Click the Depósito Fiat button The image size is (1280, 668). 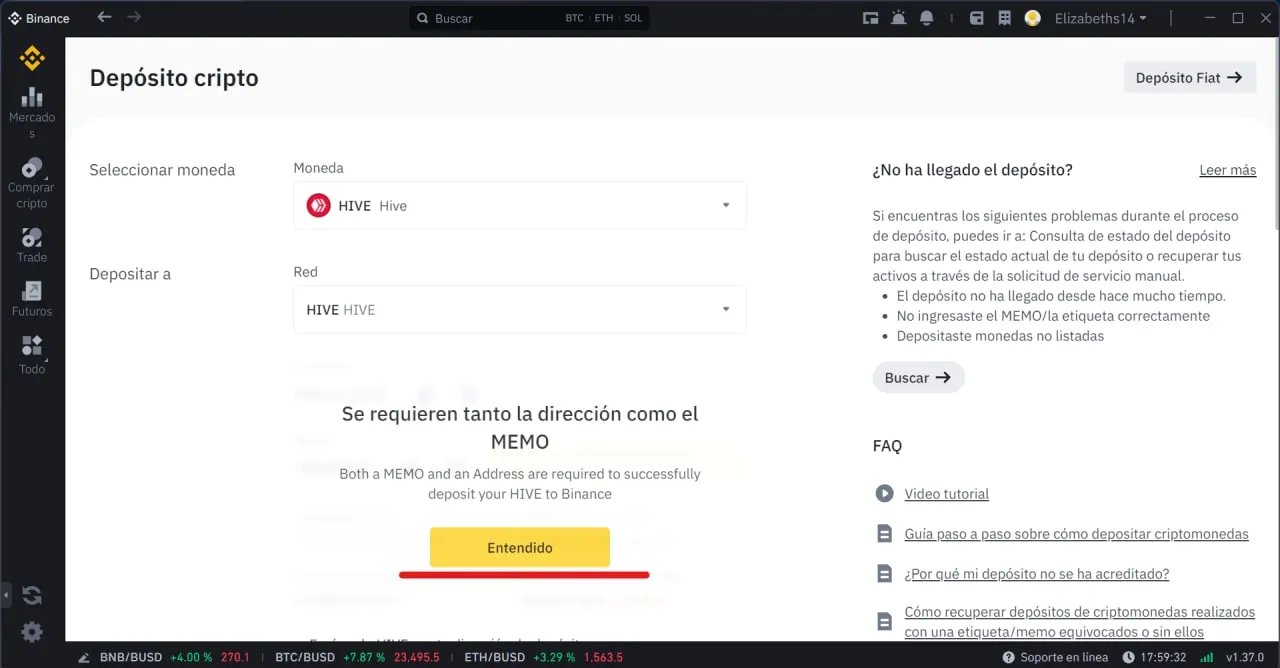[x=1189, y=77]
